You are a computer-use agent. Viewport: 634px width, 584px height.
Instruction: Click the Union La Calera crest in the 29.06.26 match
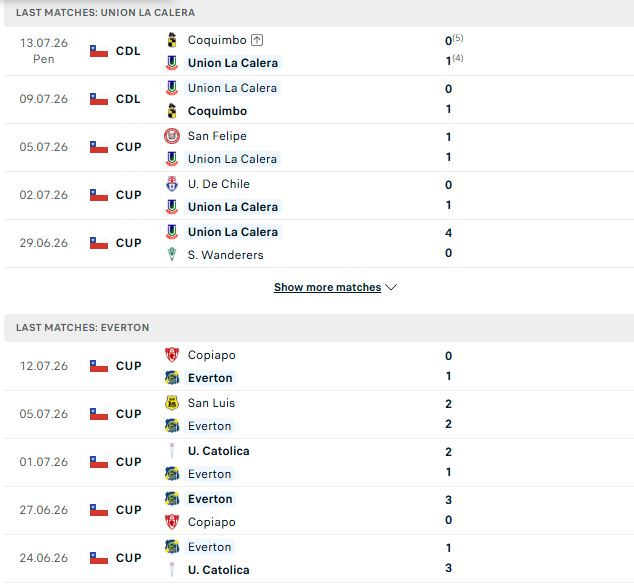(x=172, y=232)
